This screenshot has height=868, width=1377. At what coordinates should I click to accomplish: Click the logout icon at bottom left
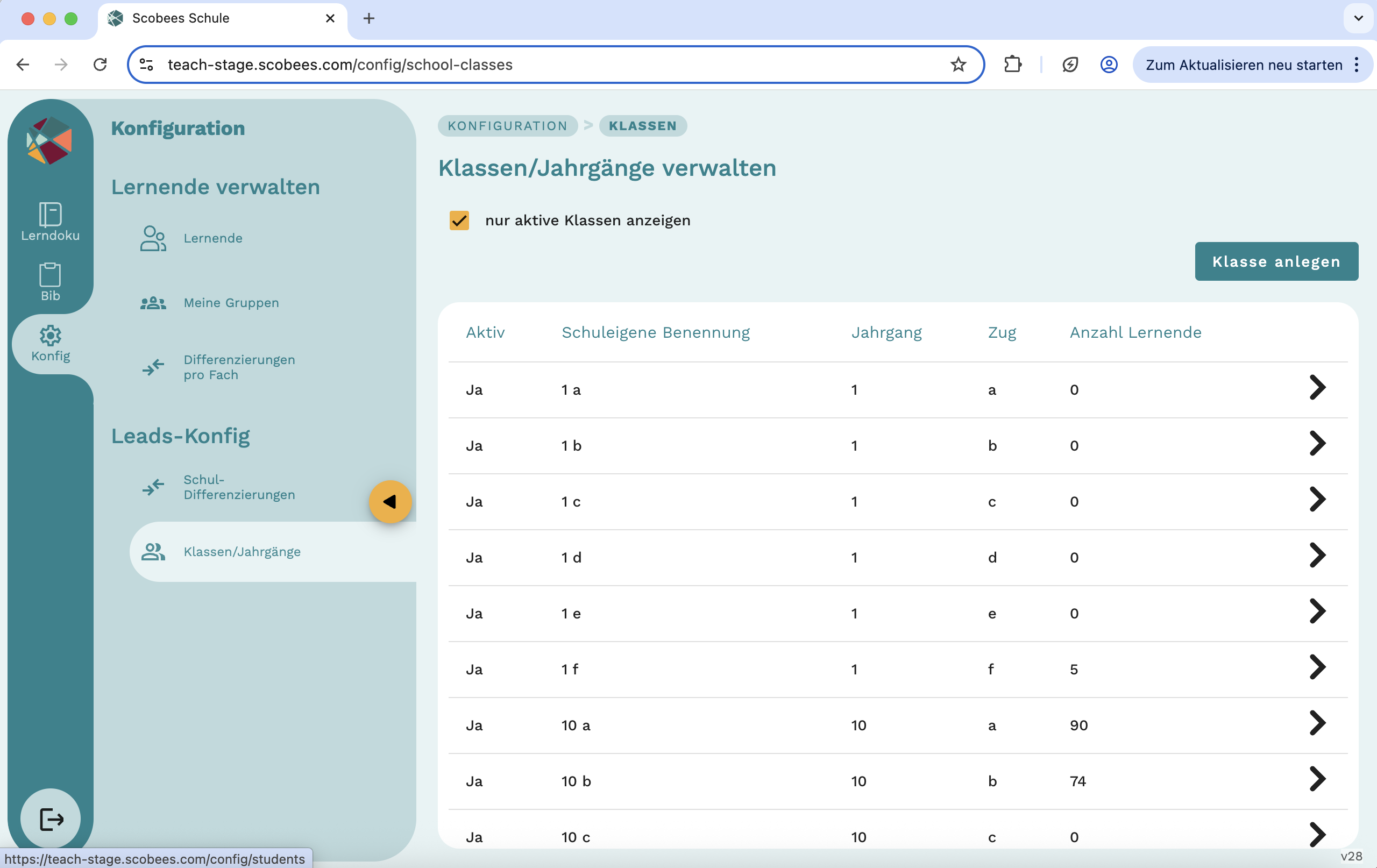[x=51, y=819]
